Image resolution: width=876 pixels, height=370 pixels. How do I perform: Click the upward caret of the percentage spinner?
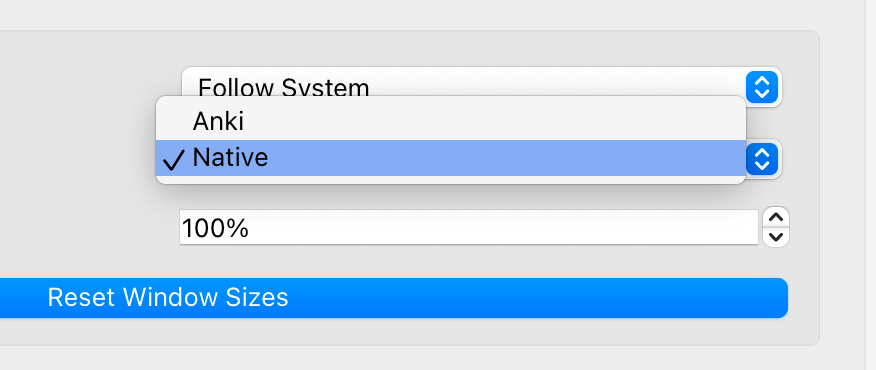tap(775, 217)
